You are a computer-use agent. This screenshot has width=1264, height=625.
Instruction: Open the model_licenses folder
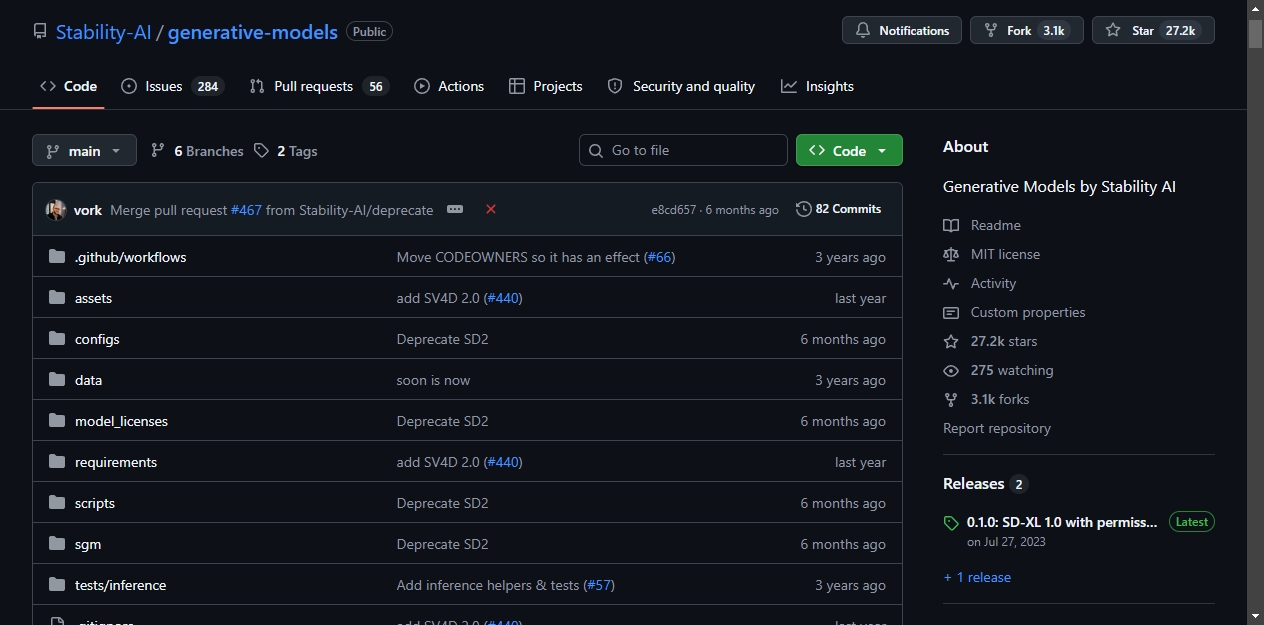pos(121,421)
